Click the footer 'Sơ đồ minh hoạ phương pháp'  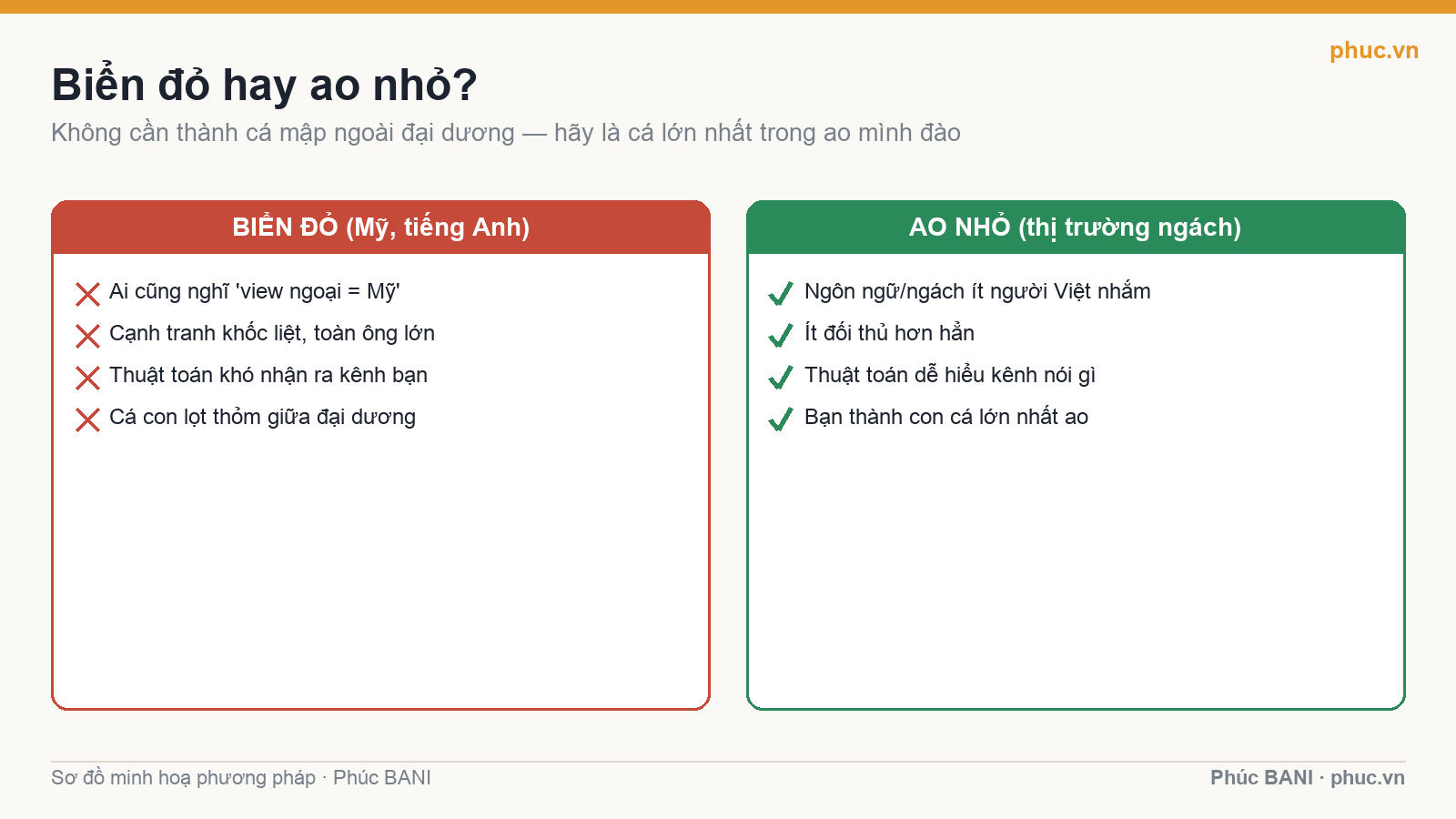[x=183, y=777]
